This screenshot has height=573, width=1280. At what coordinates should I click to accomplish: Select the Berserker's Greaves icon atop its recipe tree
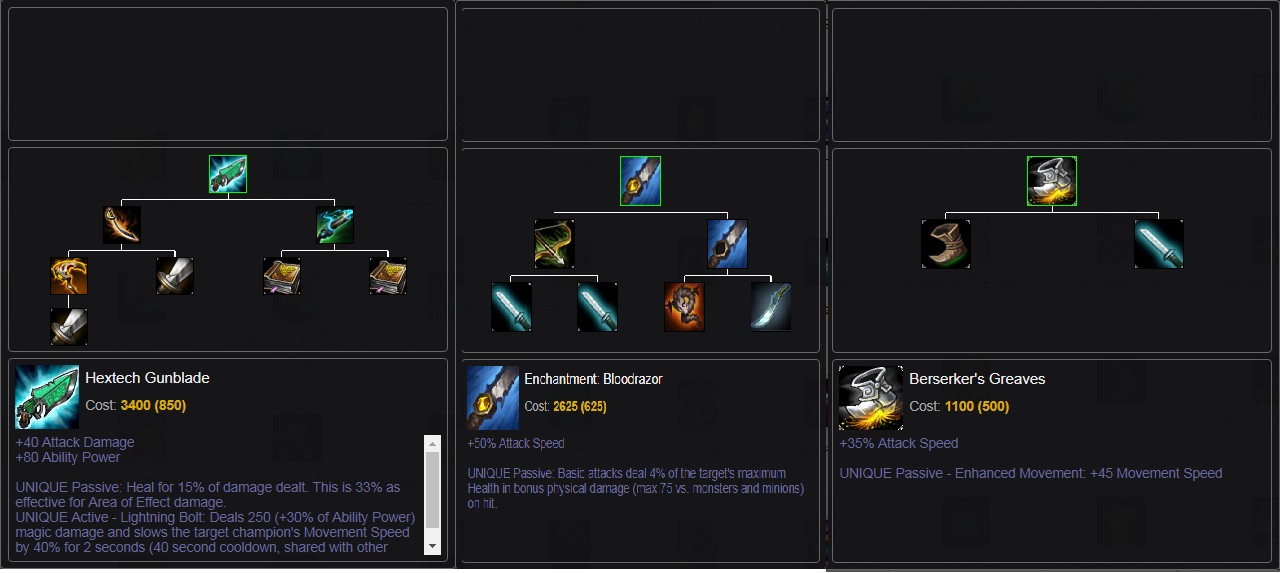click(1052, 181)
